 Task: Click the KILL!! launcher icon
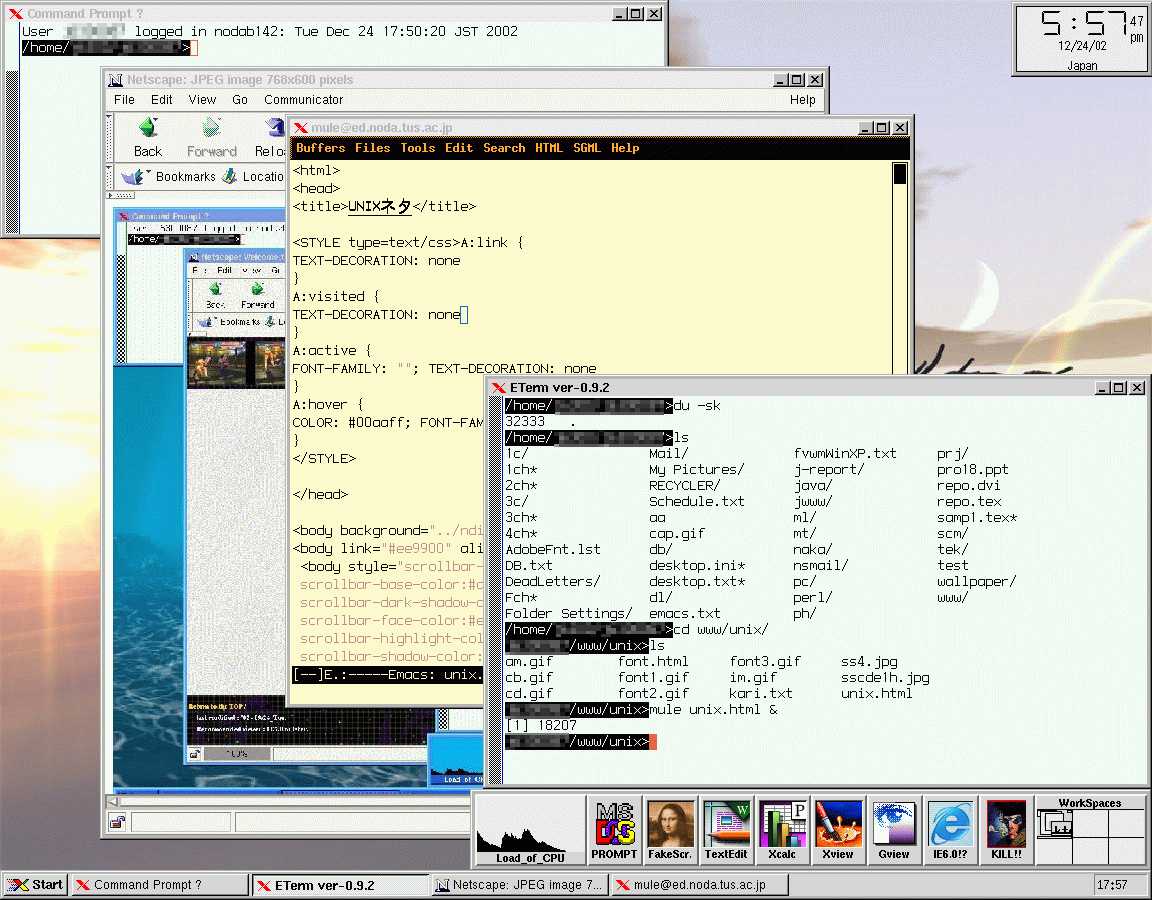1006,829
